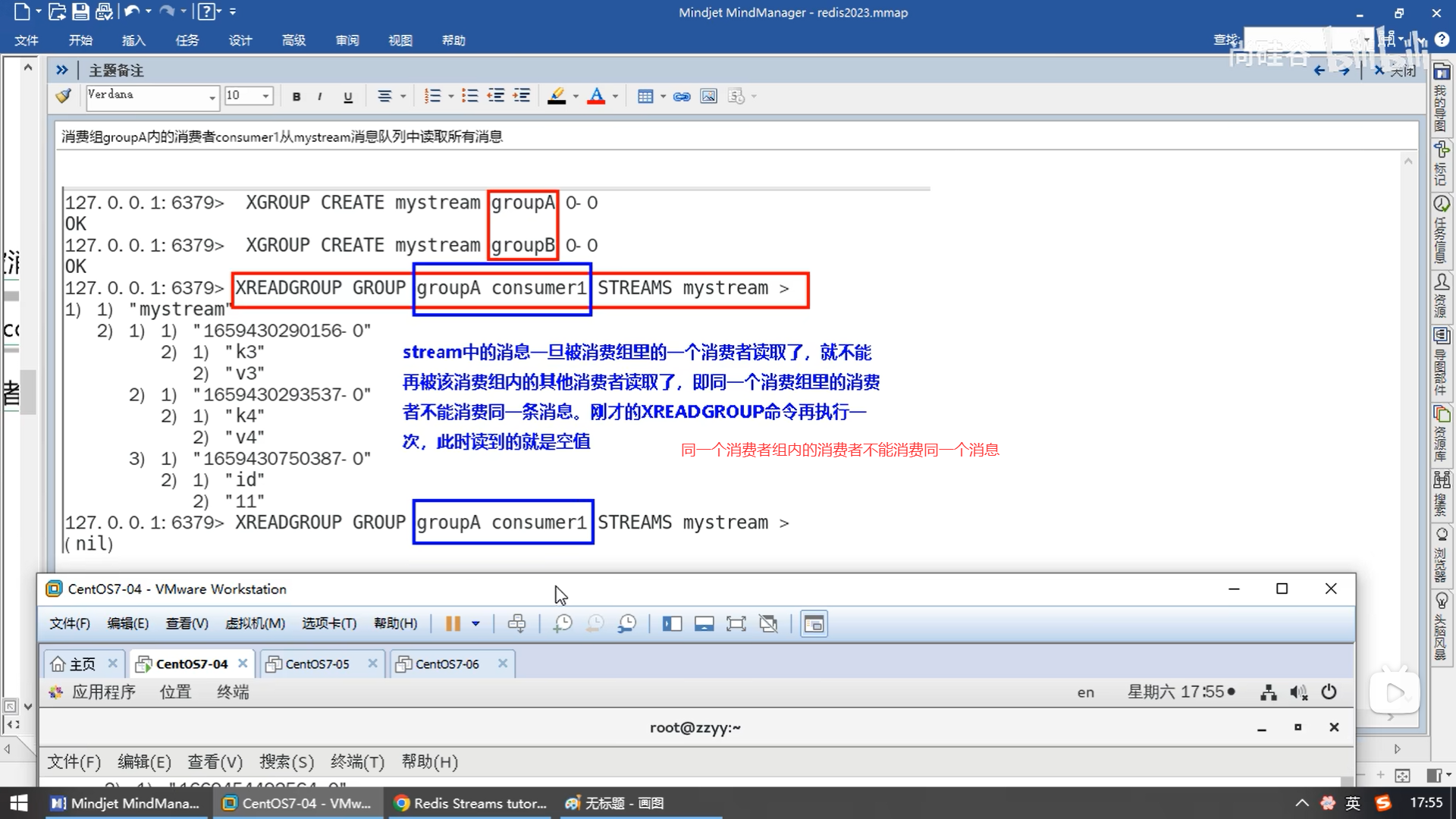Insert a table into the notes
Viewport: 1456px width, 819px height.
point(645,96)
